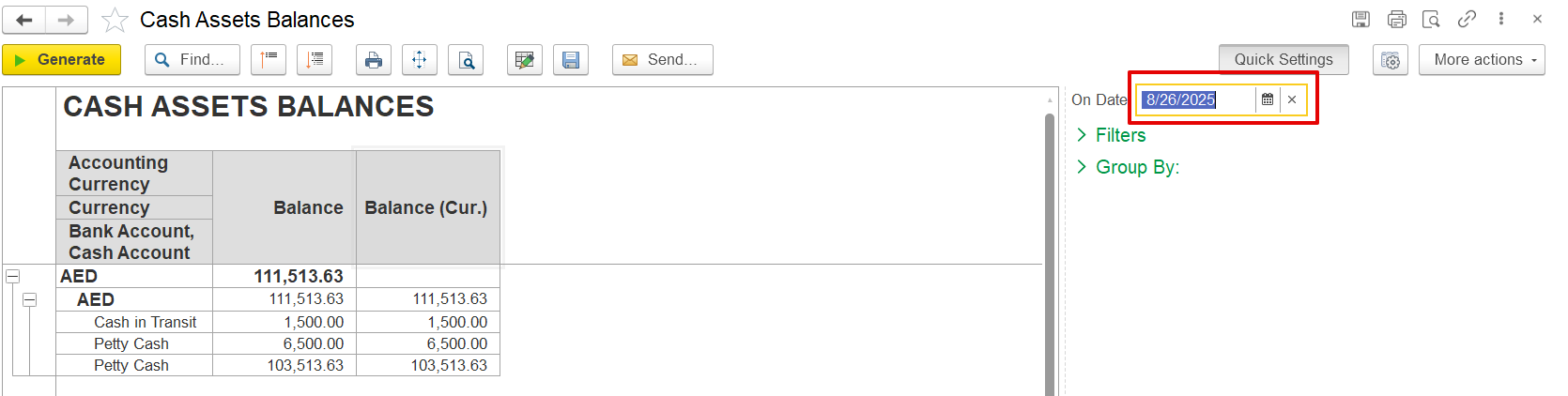The width and height of the screenshot is (1568, 396).
Task: Toggle the Quick Settings panel
Action: tap(1284, 60)
